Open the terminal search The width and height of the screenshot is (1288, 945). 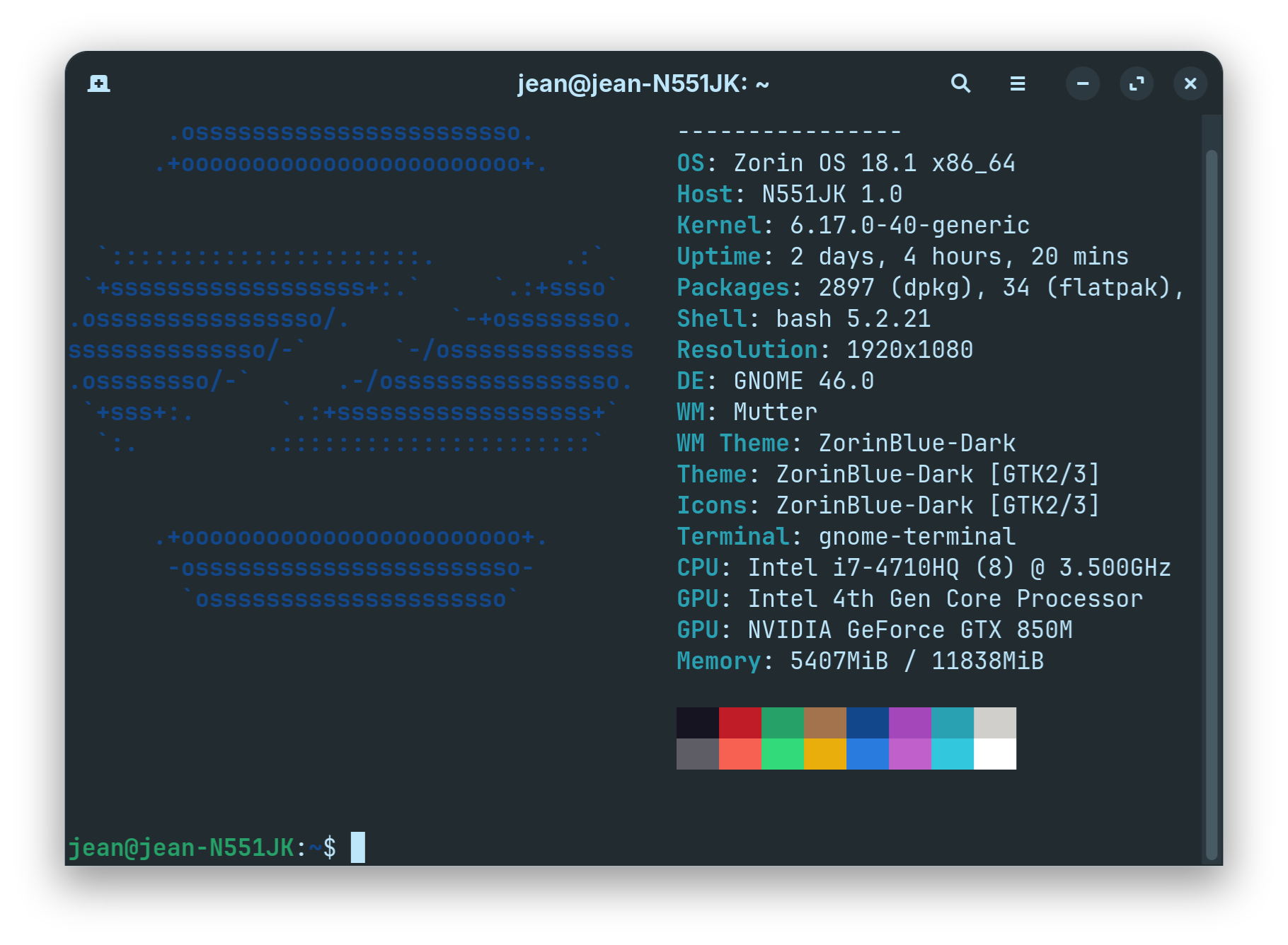click(x=960, y=83)
